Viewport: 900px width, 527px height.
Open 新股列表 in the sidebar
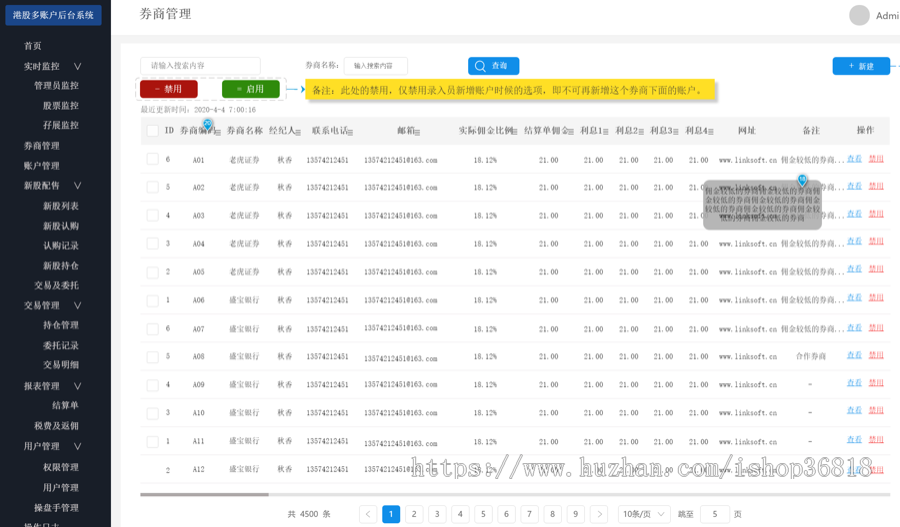coord(61,206)
